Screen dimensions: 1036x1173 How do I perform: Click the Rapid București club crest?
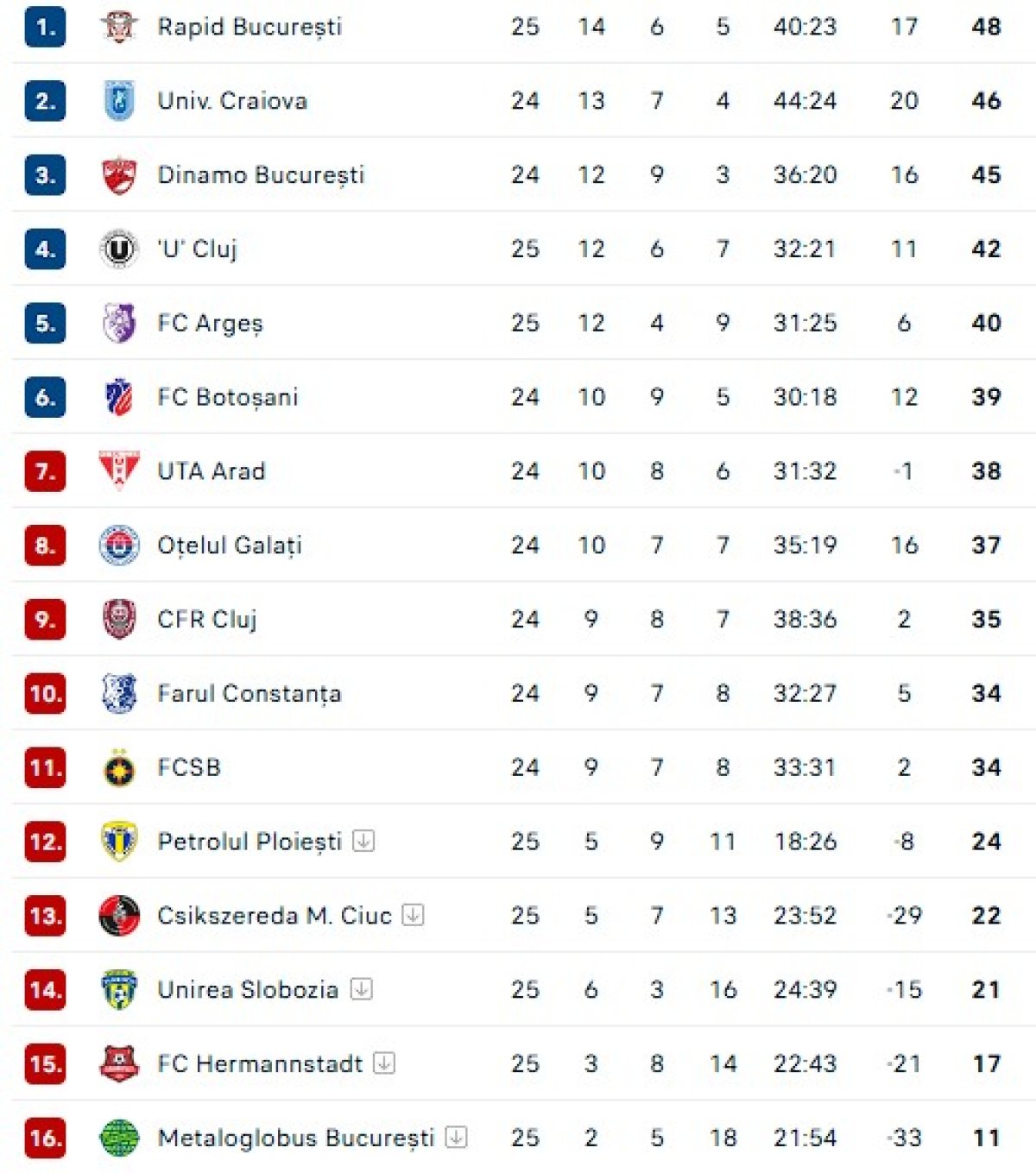tap(119, 27)
